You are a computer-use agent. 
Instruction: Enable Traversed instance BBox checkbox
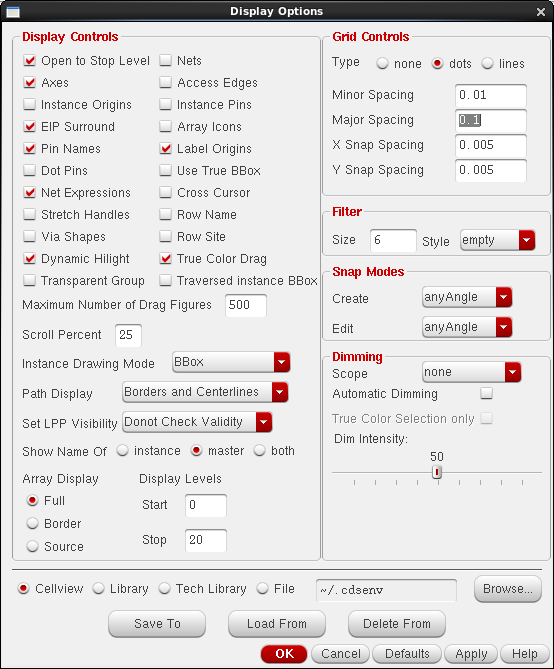tap(166, 280)
